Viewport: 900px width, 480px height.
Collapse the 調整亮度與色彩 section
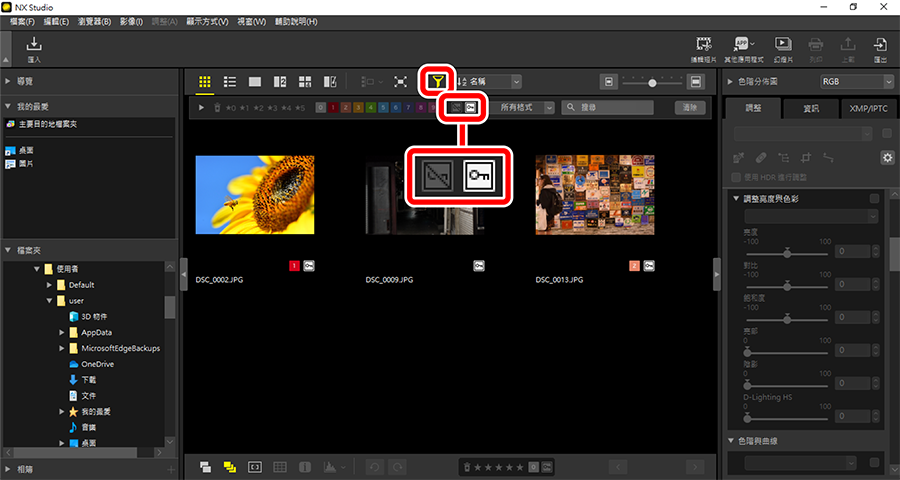pyautogui.click(x=736, y=199)
